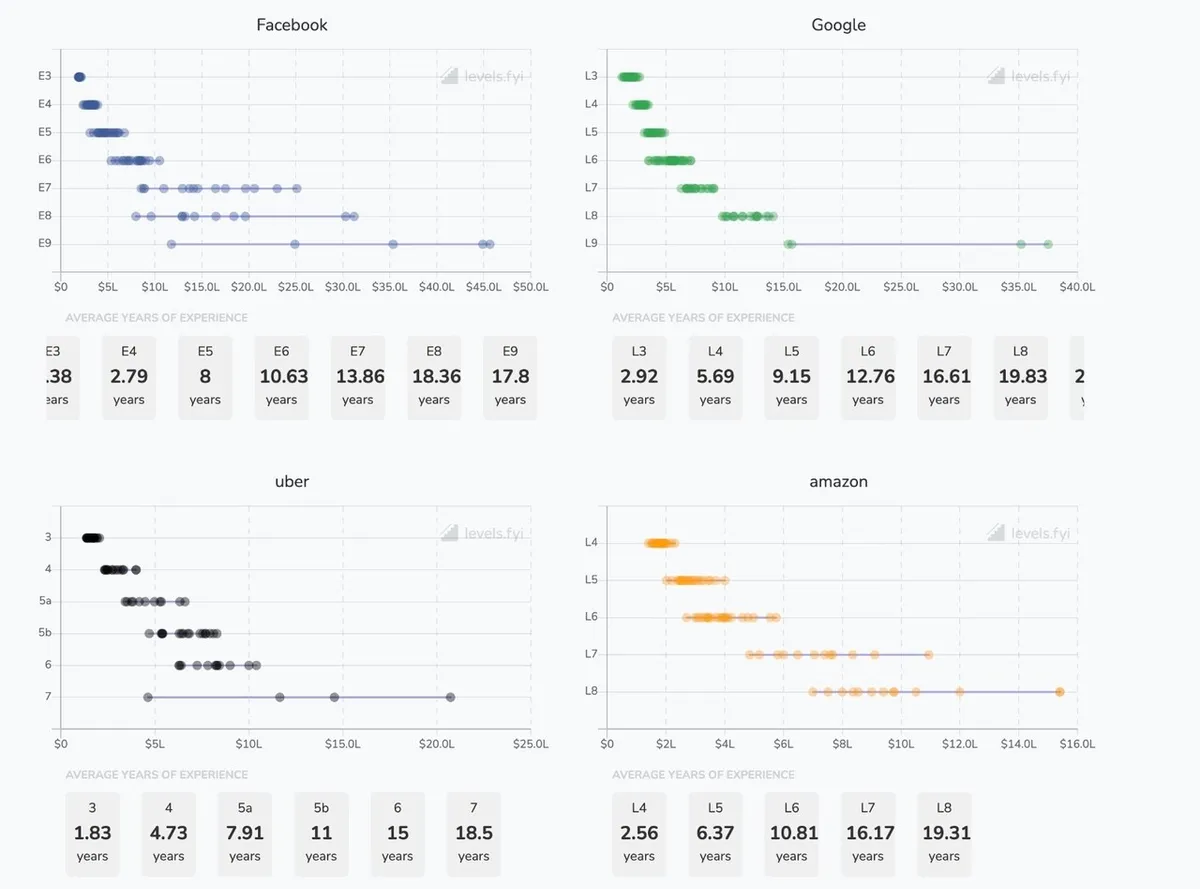This screenshot has width=1200, height=889.
Task: Click the rightmost data point on Google L9 row
Action: (x=1048, y=244)
